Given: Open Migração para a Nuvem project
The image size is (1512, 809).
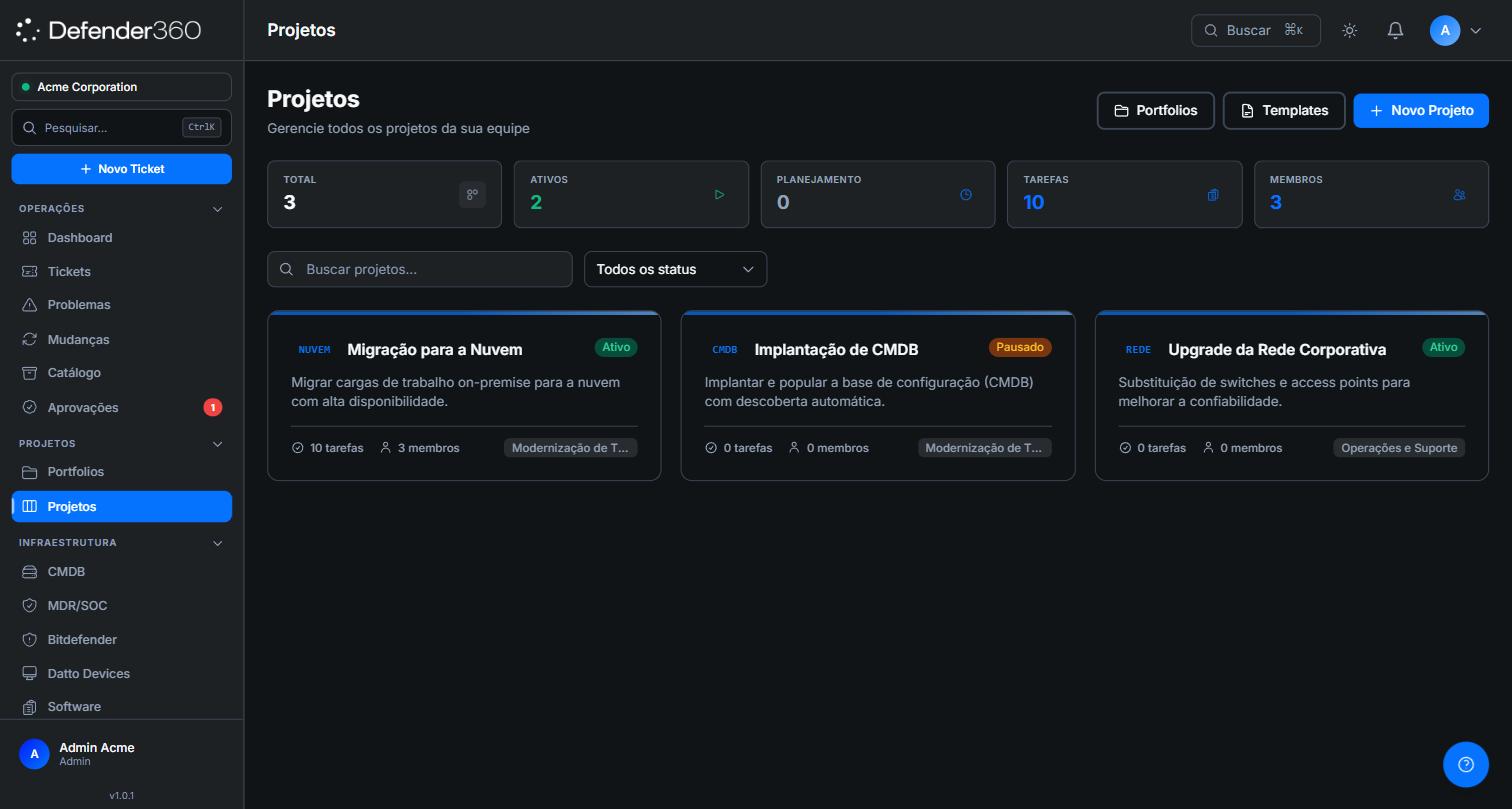Looking at the screenshot, I should tap(435, 350).
